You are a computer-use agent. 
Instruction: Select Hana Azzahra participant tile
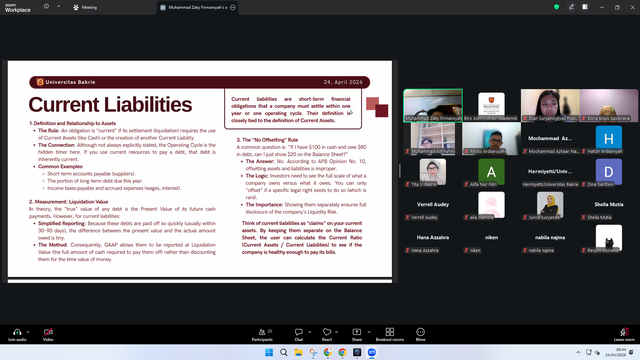pyautogui.click(x=433, y=238)
